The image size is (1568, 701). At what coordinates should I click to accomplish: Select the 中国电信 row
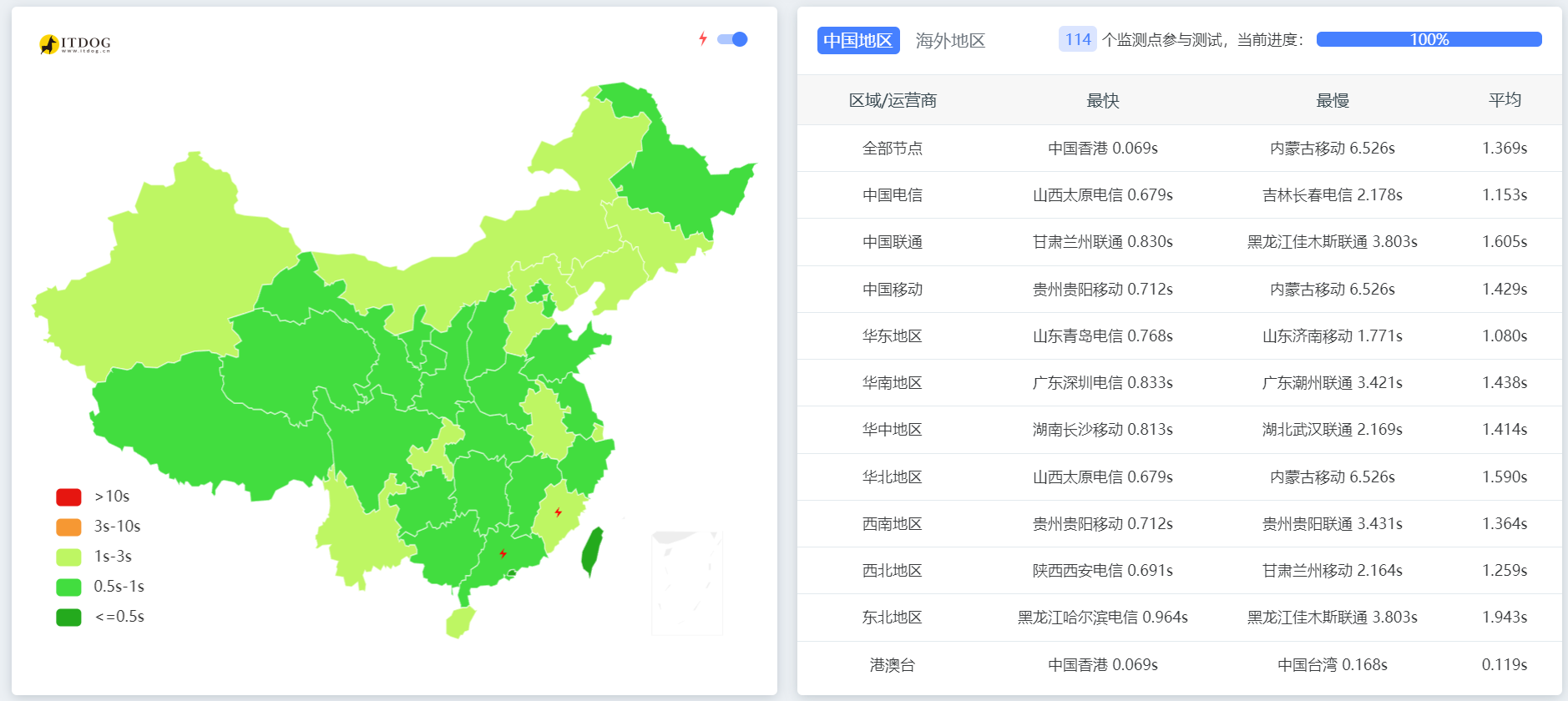892,195
